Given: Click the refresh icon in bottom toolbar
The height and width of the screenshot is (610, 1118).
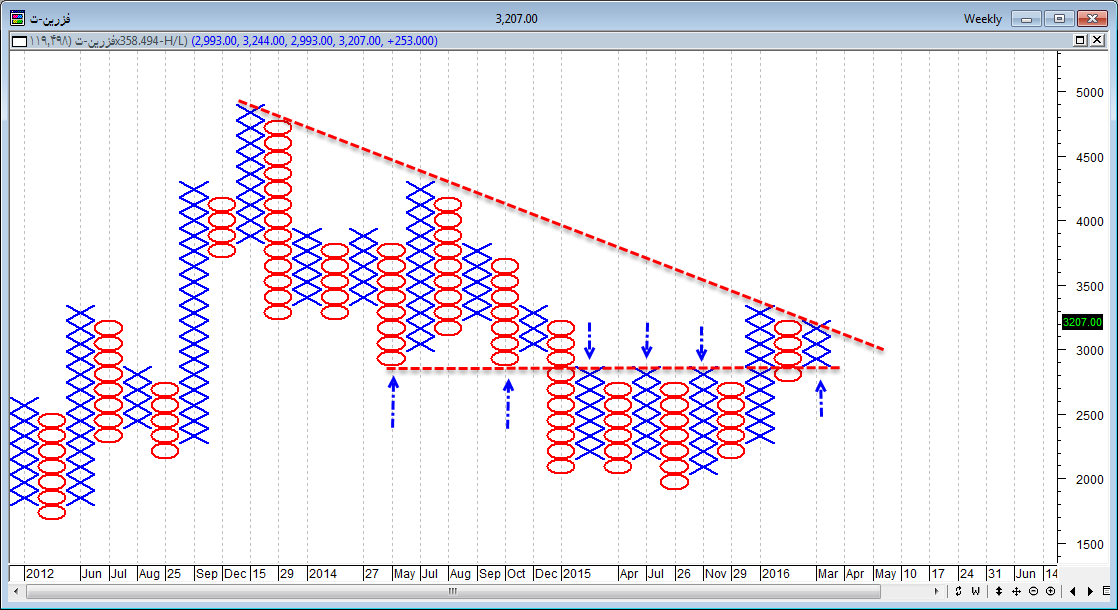Looking at the screenshot, I should tap(958, 591).
